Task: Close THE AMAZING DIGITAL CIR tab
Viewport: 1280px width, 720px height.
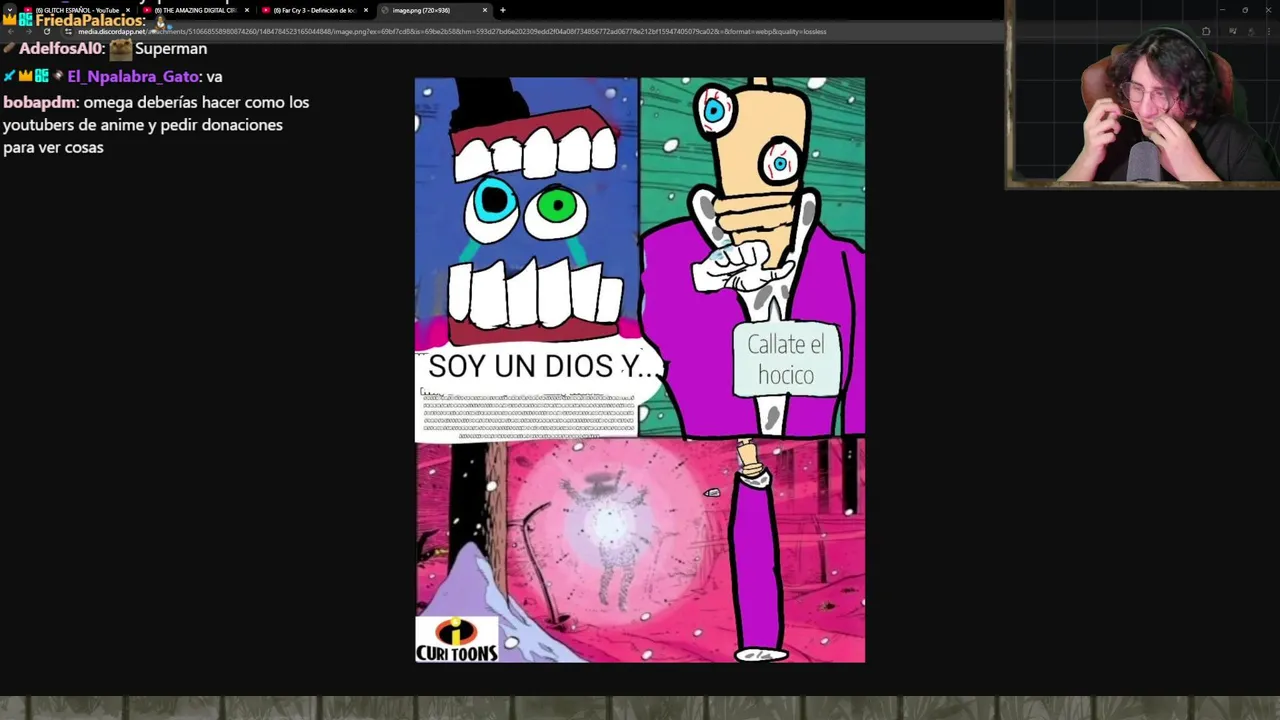Action: tap(247, 10)
